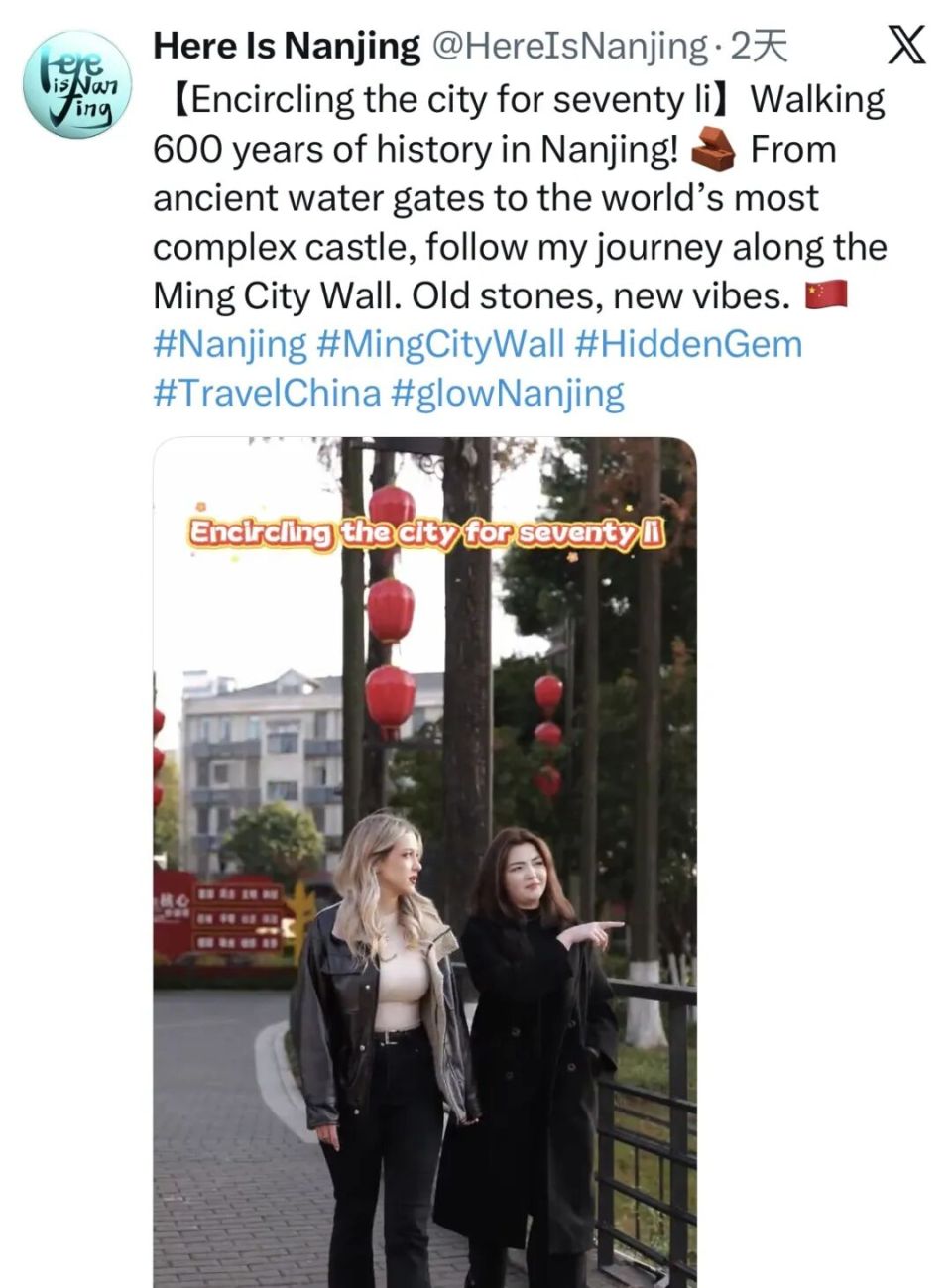Open the Here Is Nanjing profile avatar
The height and width of the screenshot is (1288, 952).
point(77,84)
